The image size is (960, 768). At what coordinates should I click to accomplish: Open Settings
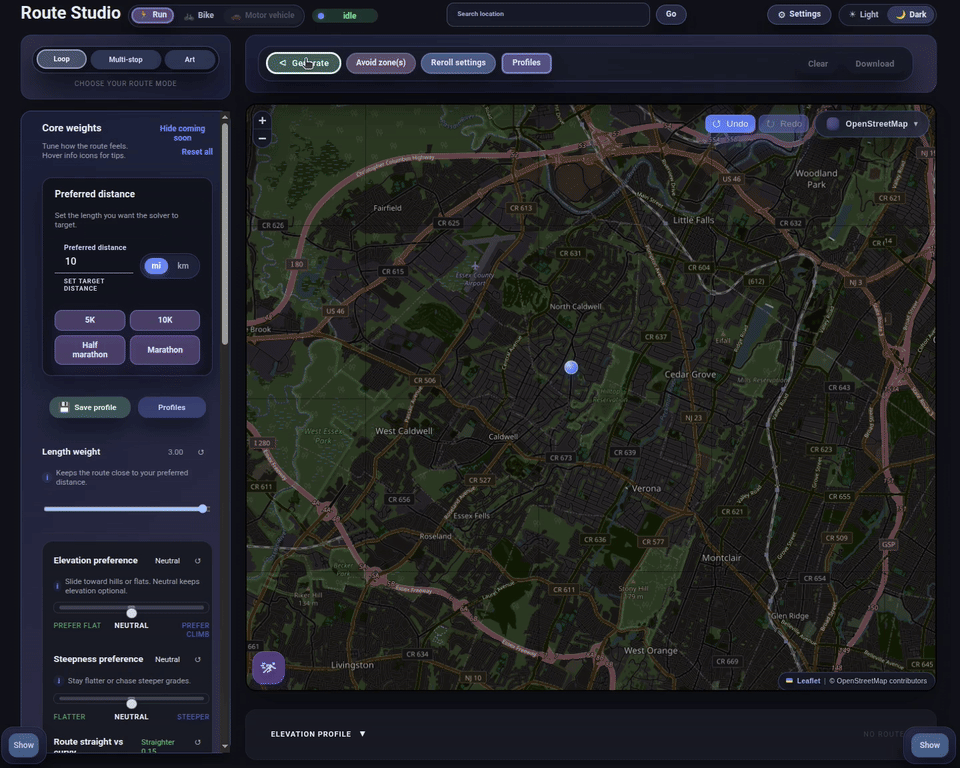click(x=799, y=14)
